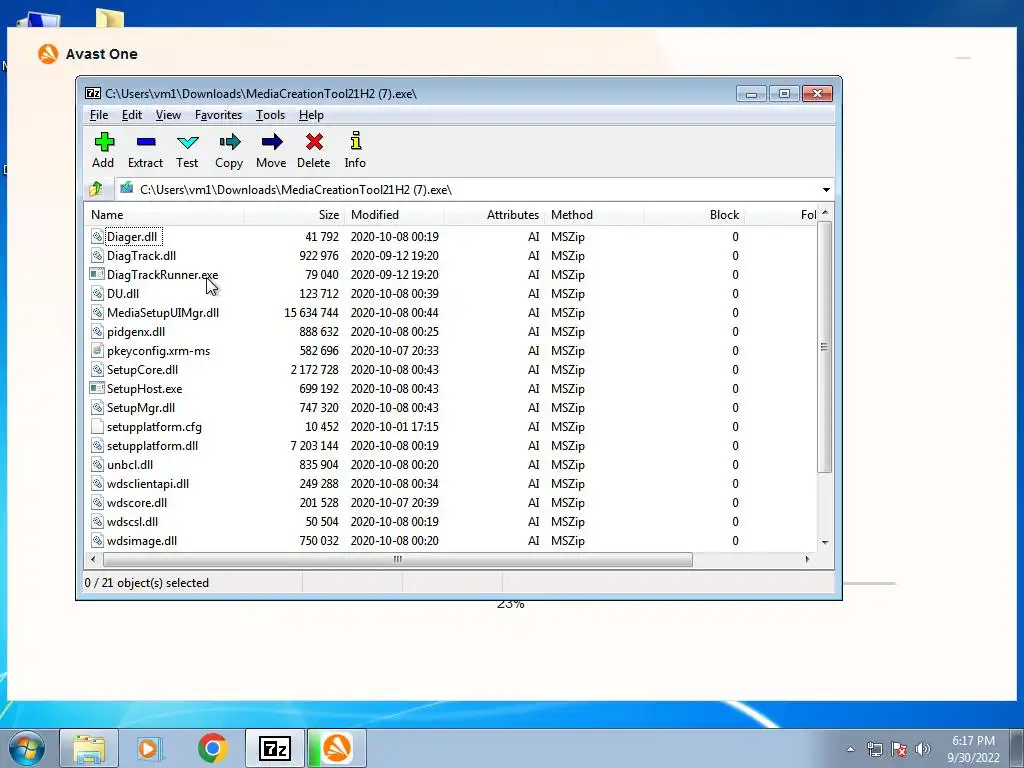Select the SetupHost.exe file icon
Image resolution: width=1024 pixels, height=768 pixels.
tap(97, 389)
